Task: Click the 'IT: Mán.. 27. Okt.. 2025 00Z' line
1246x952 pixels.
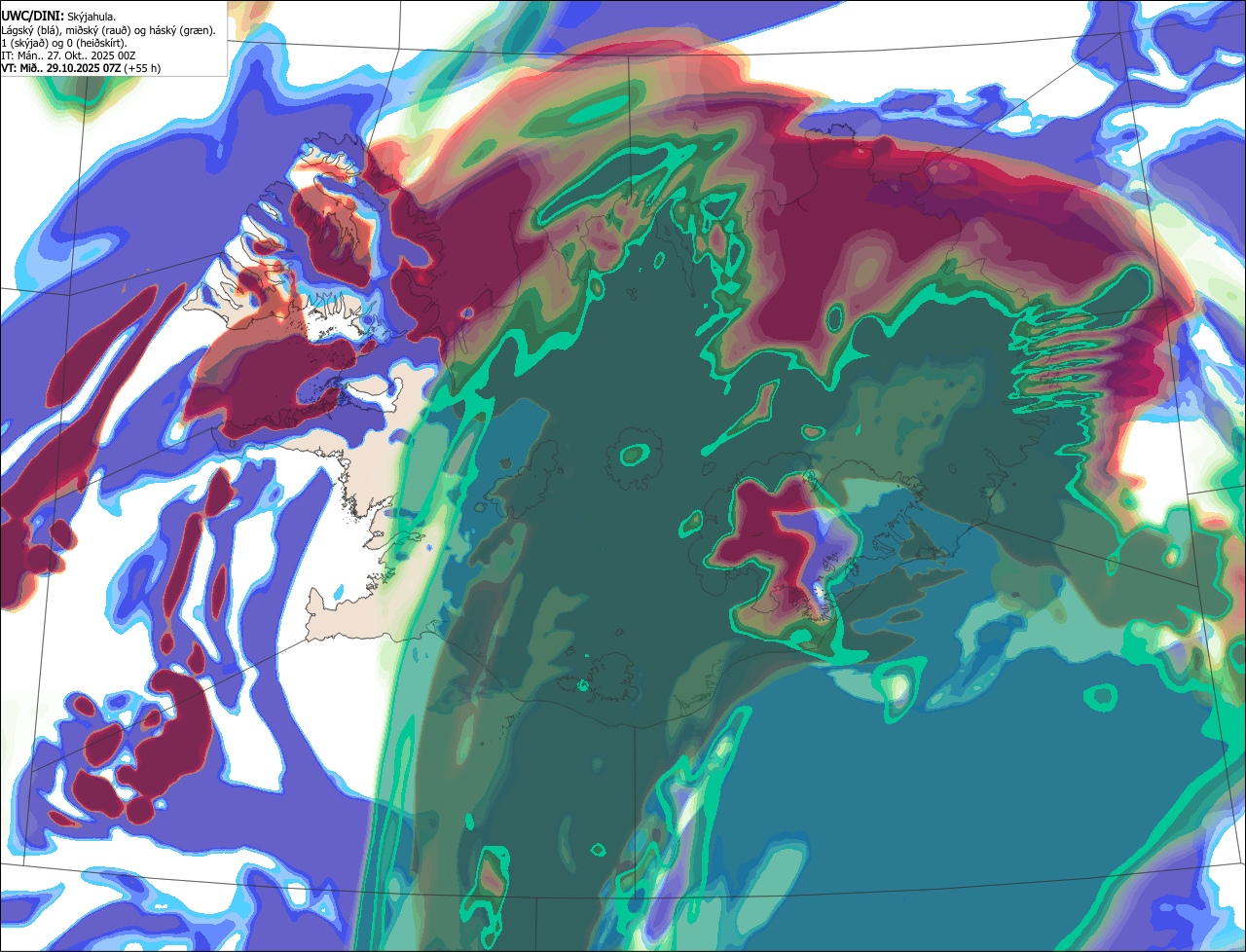Action: (68, 55)
